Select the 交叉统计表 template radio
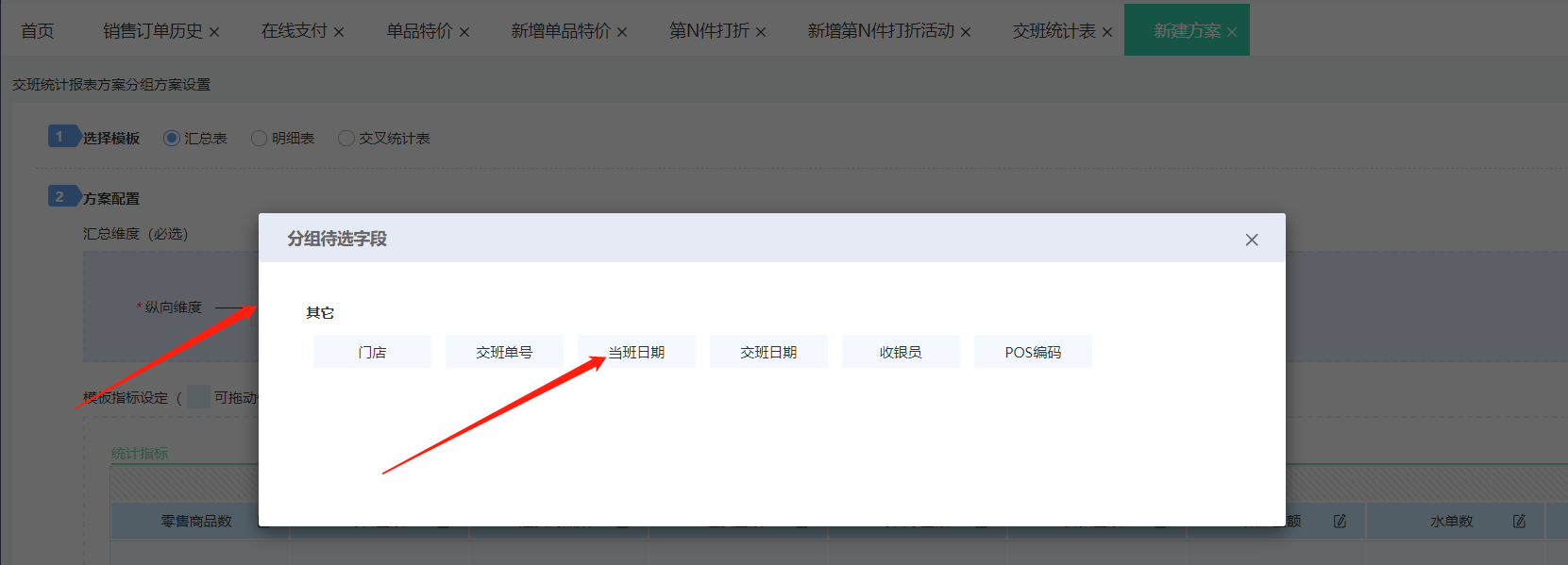 tap(346, 138)
